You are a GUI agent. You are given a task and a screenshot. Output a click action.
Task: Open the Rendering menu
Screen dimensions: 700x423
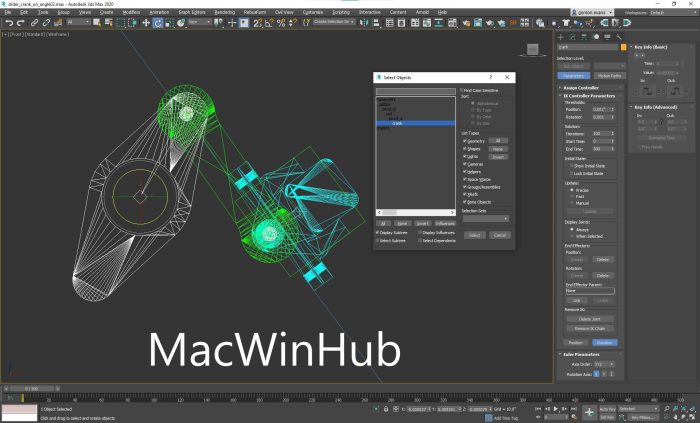point(225,12)
